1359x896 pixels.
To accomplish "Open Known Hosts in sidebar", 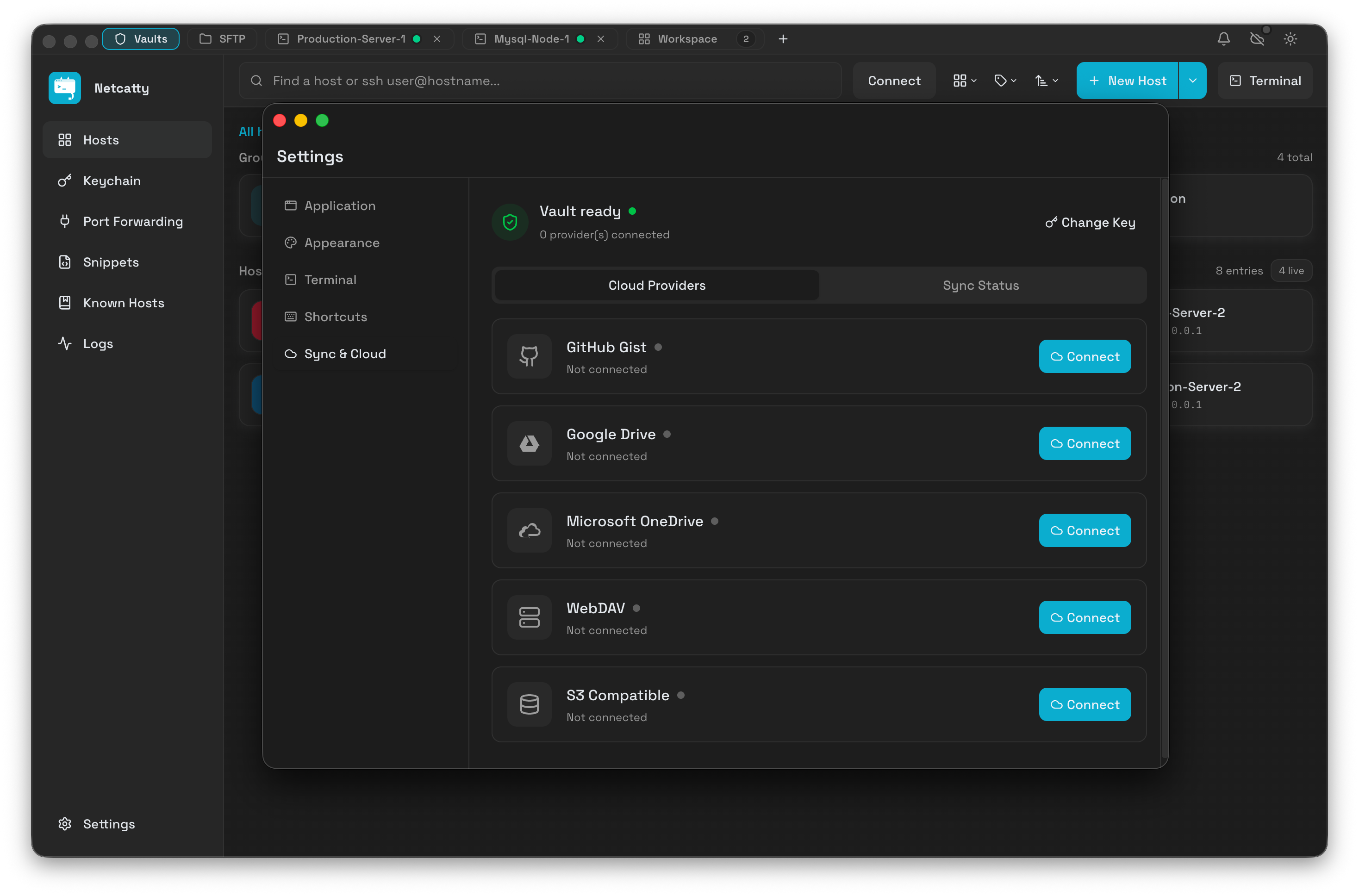I will tap(127, 303).
